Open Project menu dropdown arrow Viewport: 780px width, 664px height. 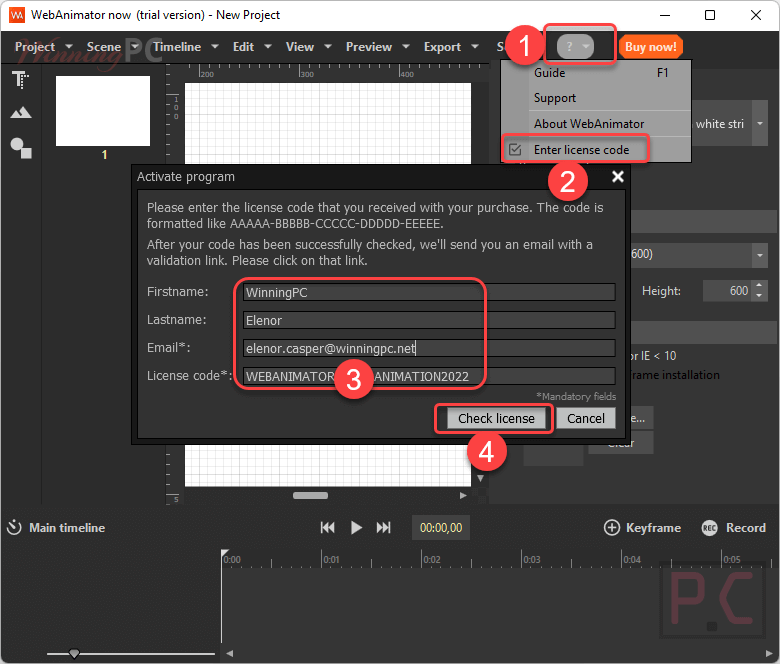click(69, 47)
